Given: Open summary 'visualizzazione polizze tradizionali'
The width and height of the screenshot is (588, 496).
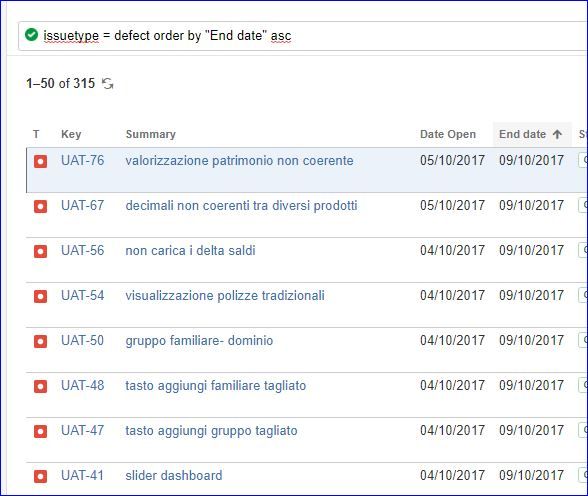Looking at the screenshot, I should click(225, 295).
